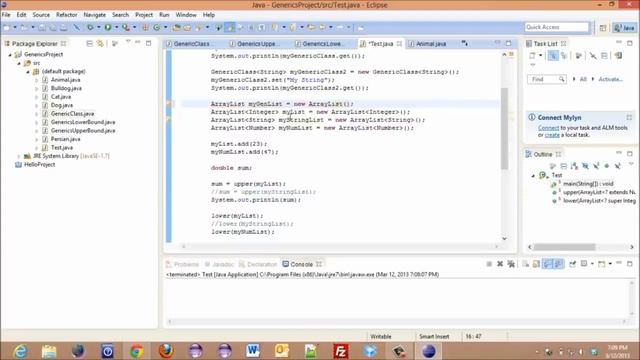Show hidden editor tabs list
Image resolution: width=640 pixels, height=360 pixels.
pyautogui.click(x=464, y=43)
